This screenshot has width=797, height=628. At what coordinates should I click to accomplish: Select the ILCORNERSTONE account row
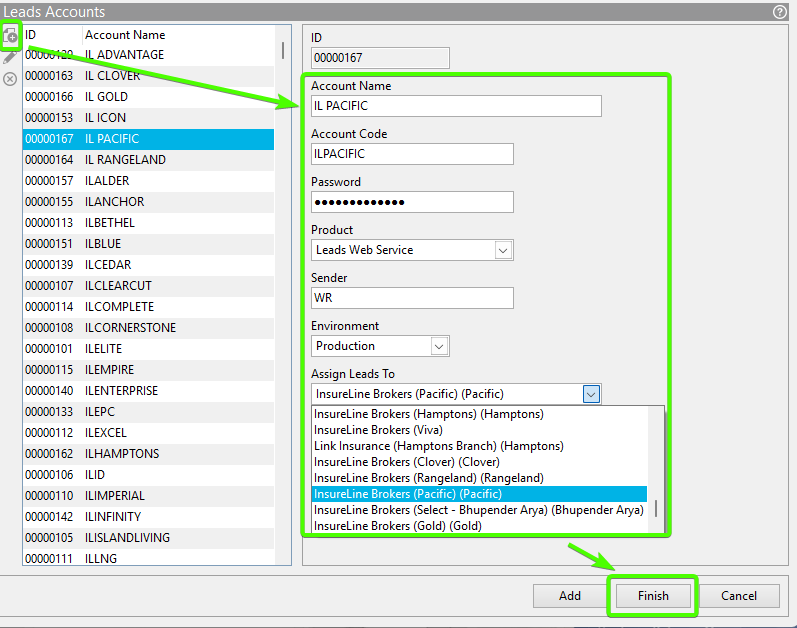tap(148, 328)
